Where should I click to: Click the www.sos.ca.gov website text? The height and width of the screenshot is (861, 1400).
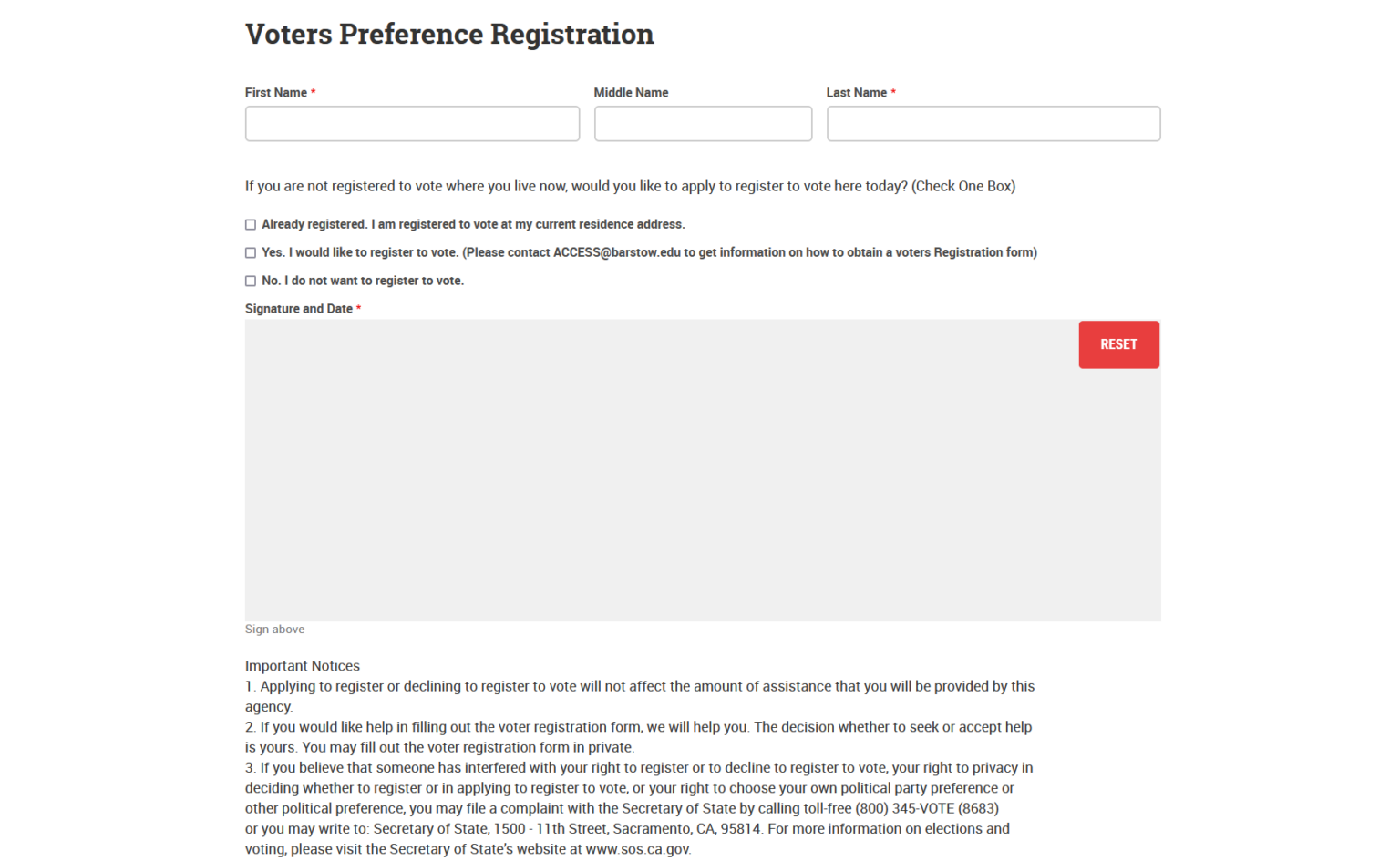637,849
